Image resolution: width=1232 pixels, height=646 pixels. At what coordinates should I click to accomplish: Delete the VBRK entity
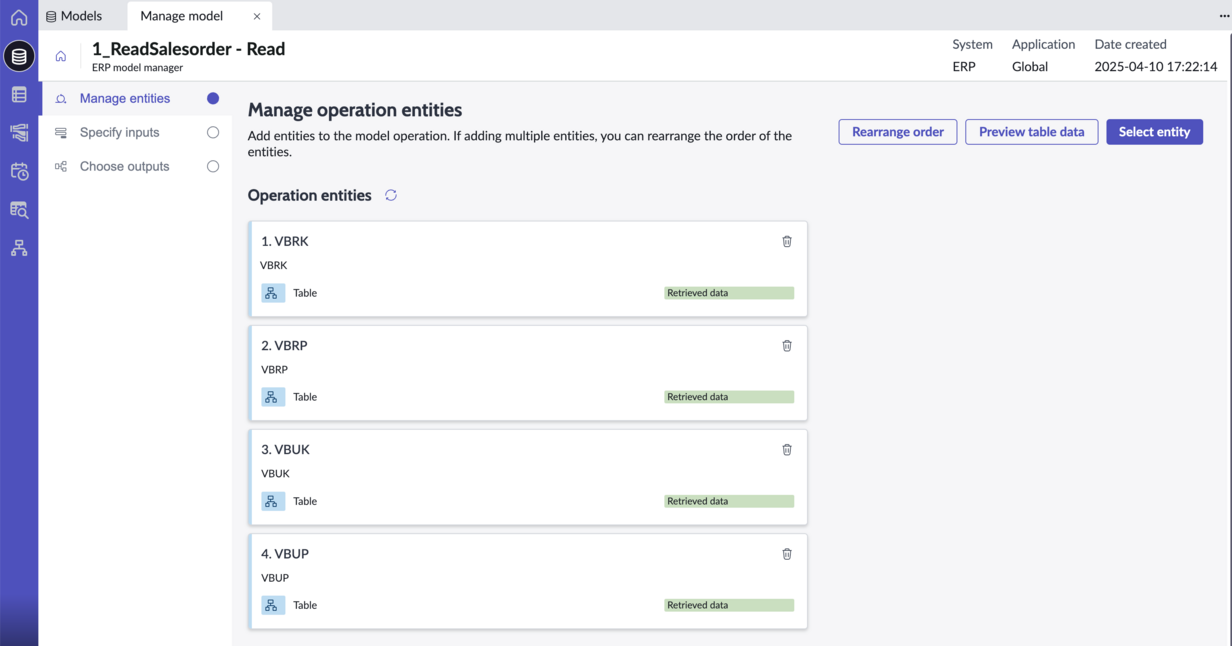pyautogui.click(x=787, y=241)
